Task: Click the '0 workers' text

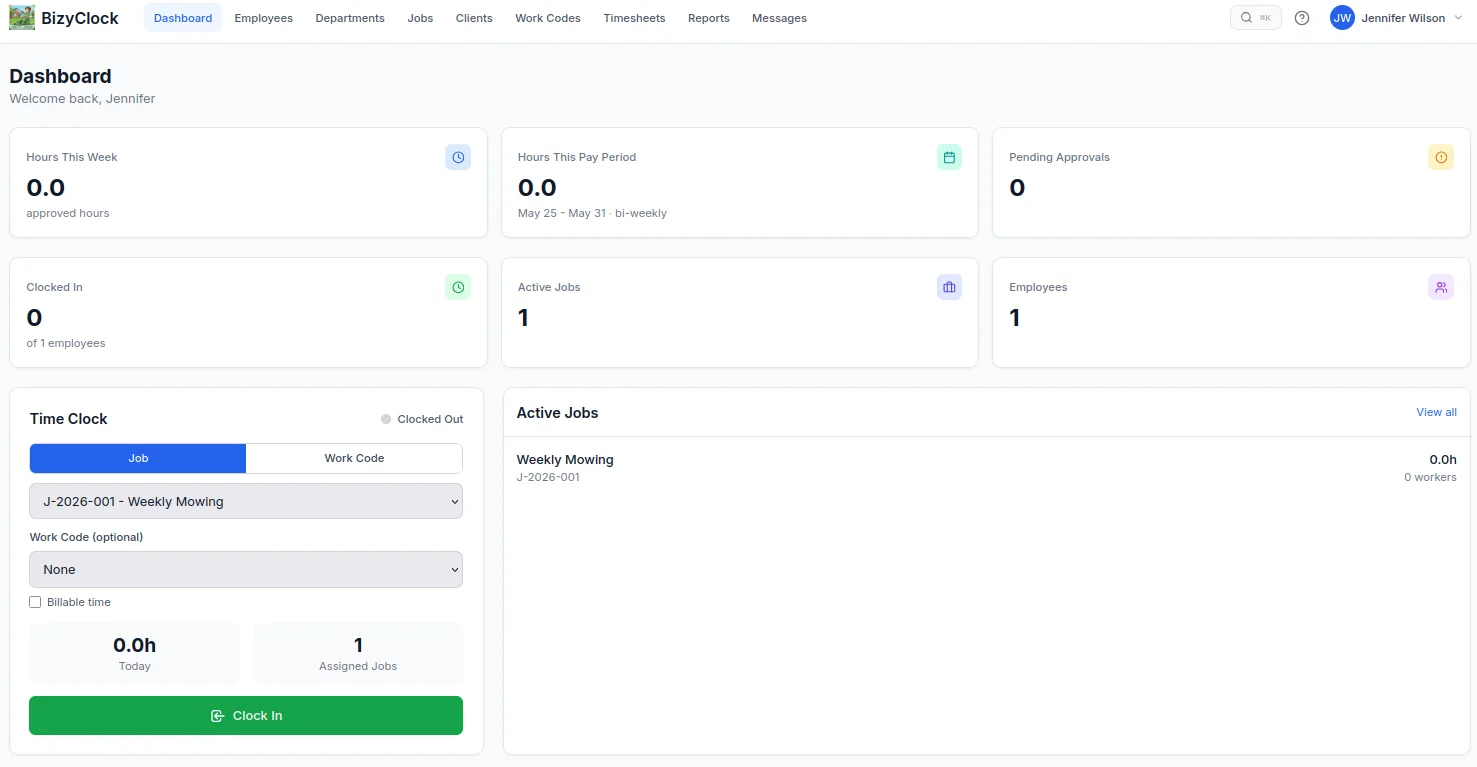Action: pyautogui.click(x=1430, y=477)
